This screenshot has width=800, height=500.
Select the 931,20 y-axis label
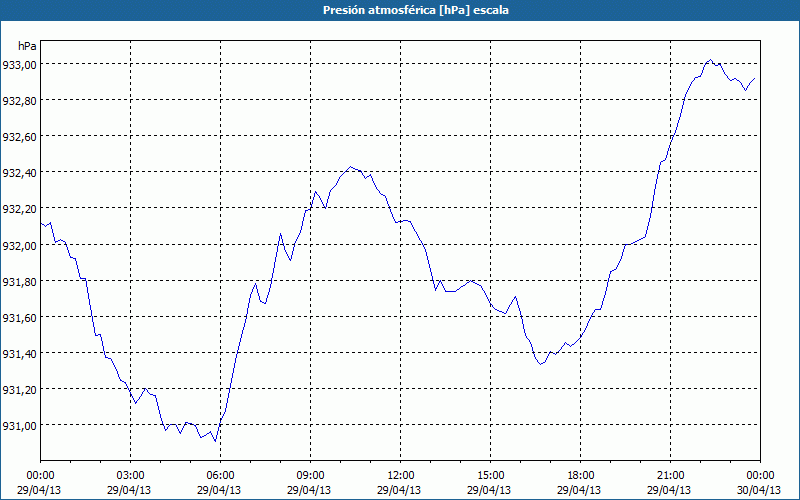pos(19,389)
